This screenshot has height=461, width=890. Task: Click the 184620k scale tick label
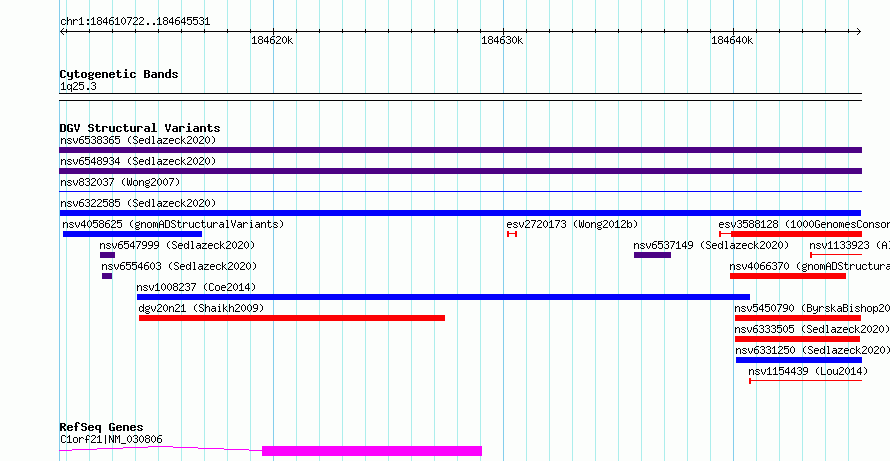point(272,40)
